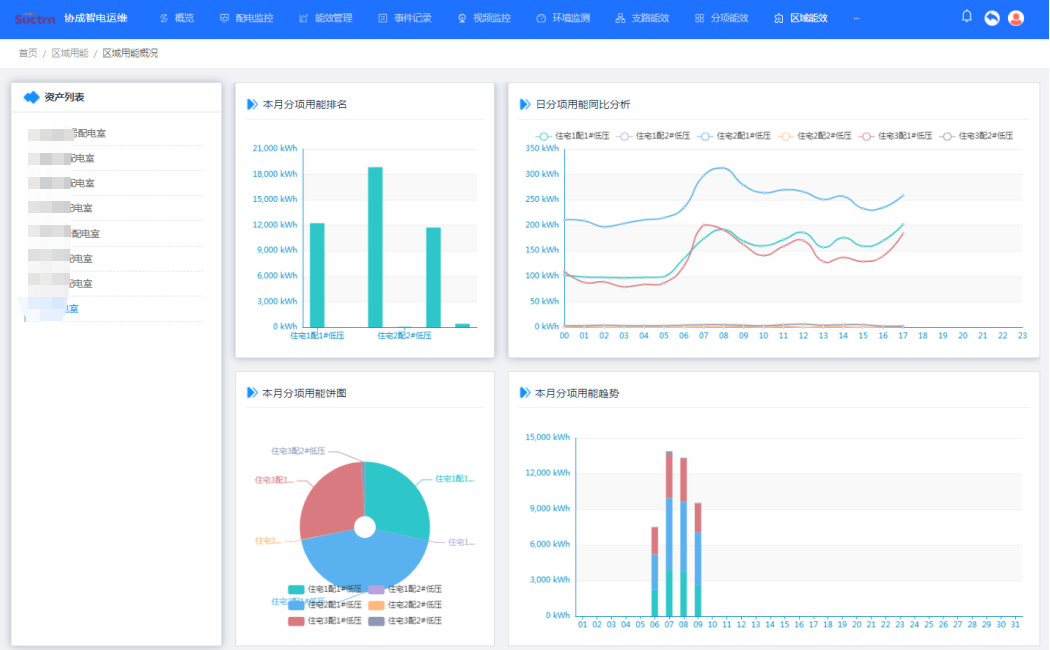The image size is (1050, 650).
Task: Click 住宅2配2#低压 label under ranking chart
Action: (x=404, y=335)
